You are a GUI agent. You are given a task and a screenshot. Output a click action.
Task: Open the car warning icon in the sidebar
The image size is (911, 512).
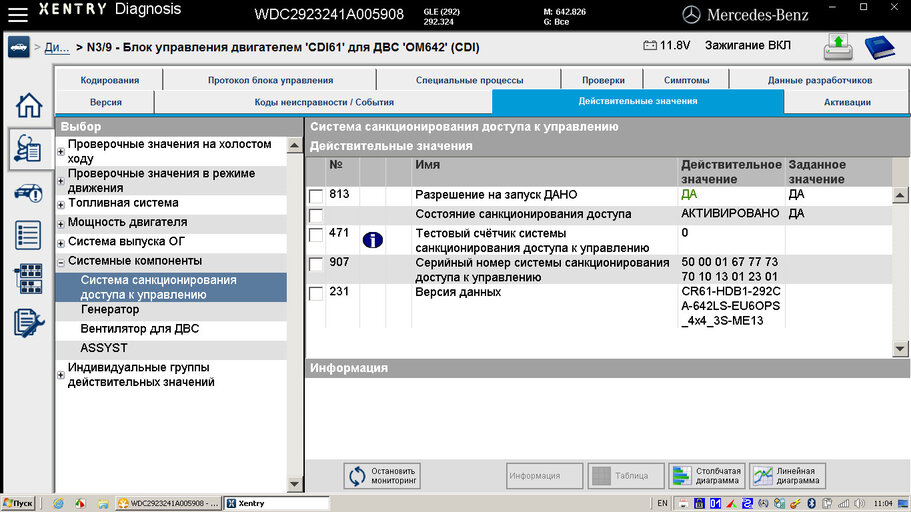click(x=28, y=192)
